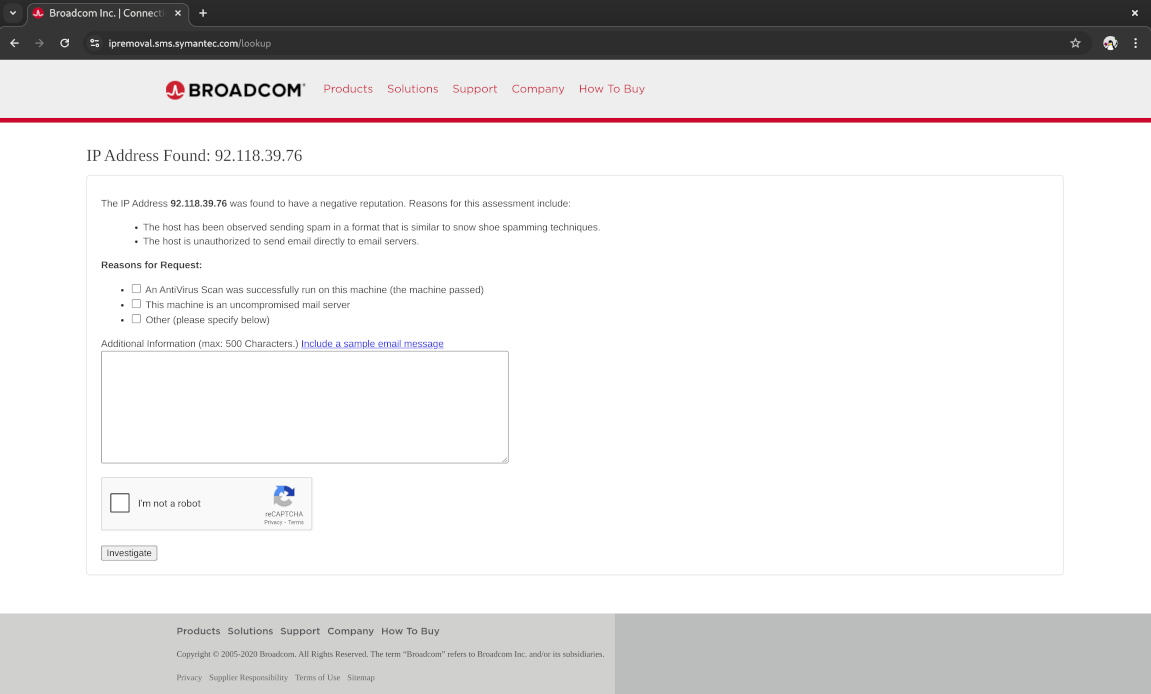Open a new tab with plus icon

point(203,13)
